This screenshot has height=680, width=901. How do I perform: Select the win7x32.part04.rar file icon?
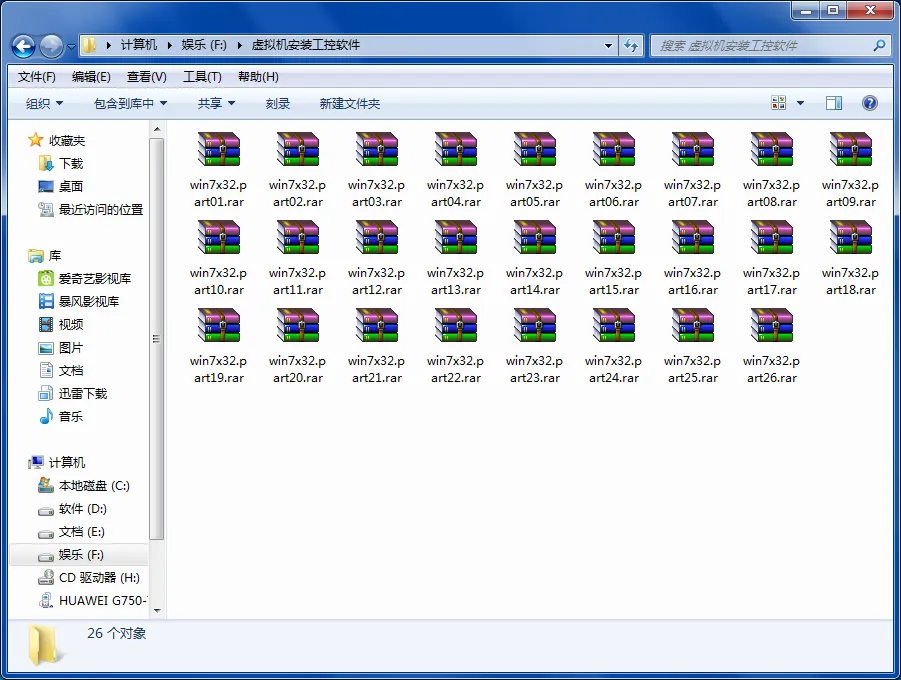[x=456, y=149]
